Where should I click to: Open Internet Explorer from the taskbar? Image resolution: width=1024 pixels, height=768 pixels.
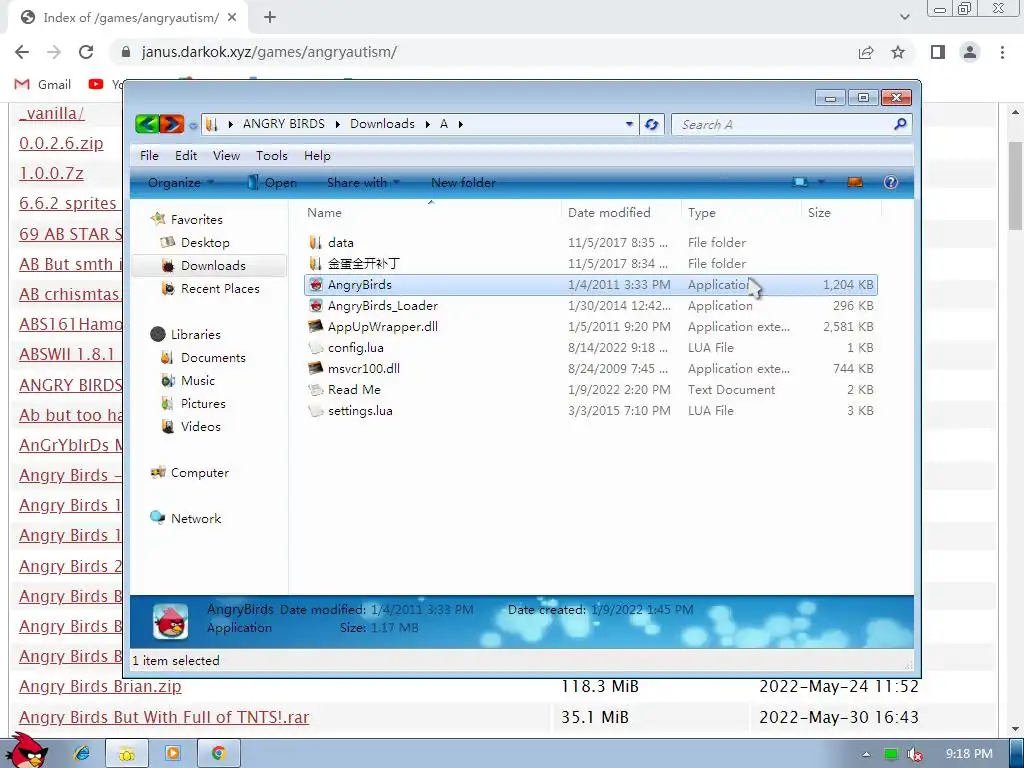tap(82, 754)
